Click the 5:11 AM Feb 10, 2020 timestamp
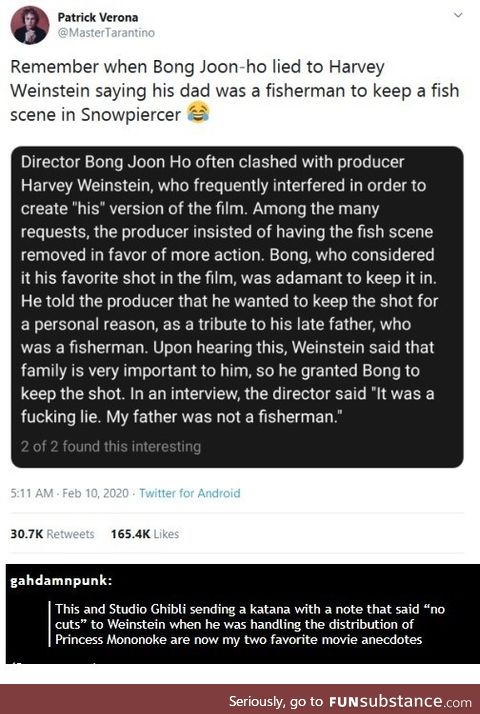The width and height of the screenshot is (480, 714). 70,493
